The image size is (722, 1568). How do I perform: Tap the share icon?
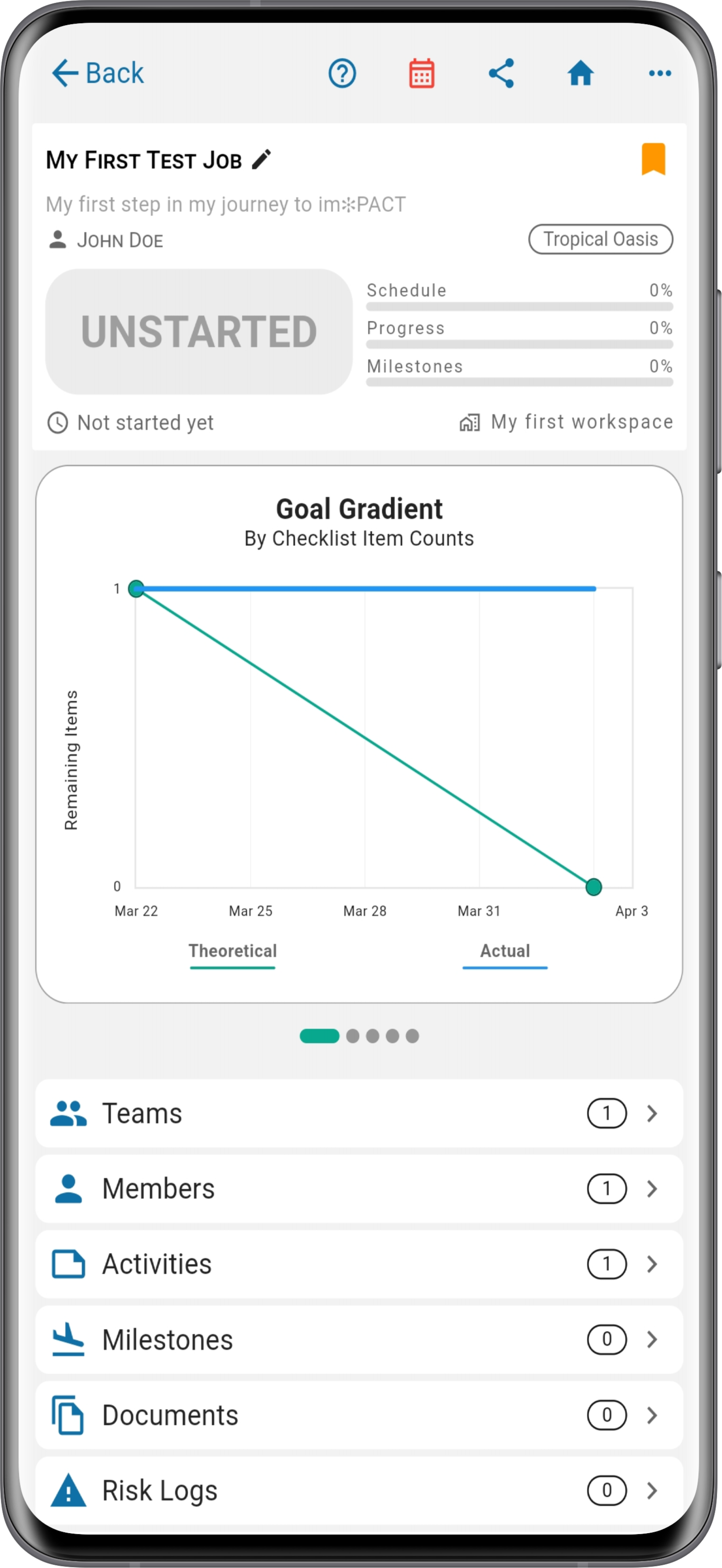click(501, 74)
